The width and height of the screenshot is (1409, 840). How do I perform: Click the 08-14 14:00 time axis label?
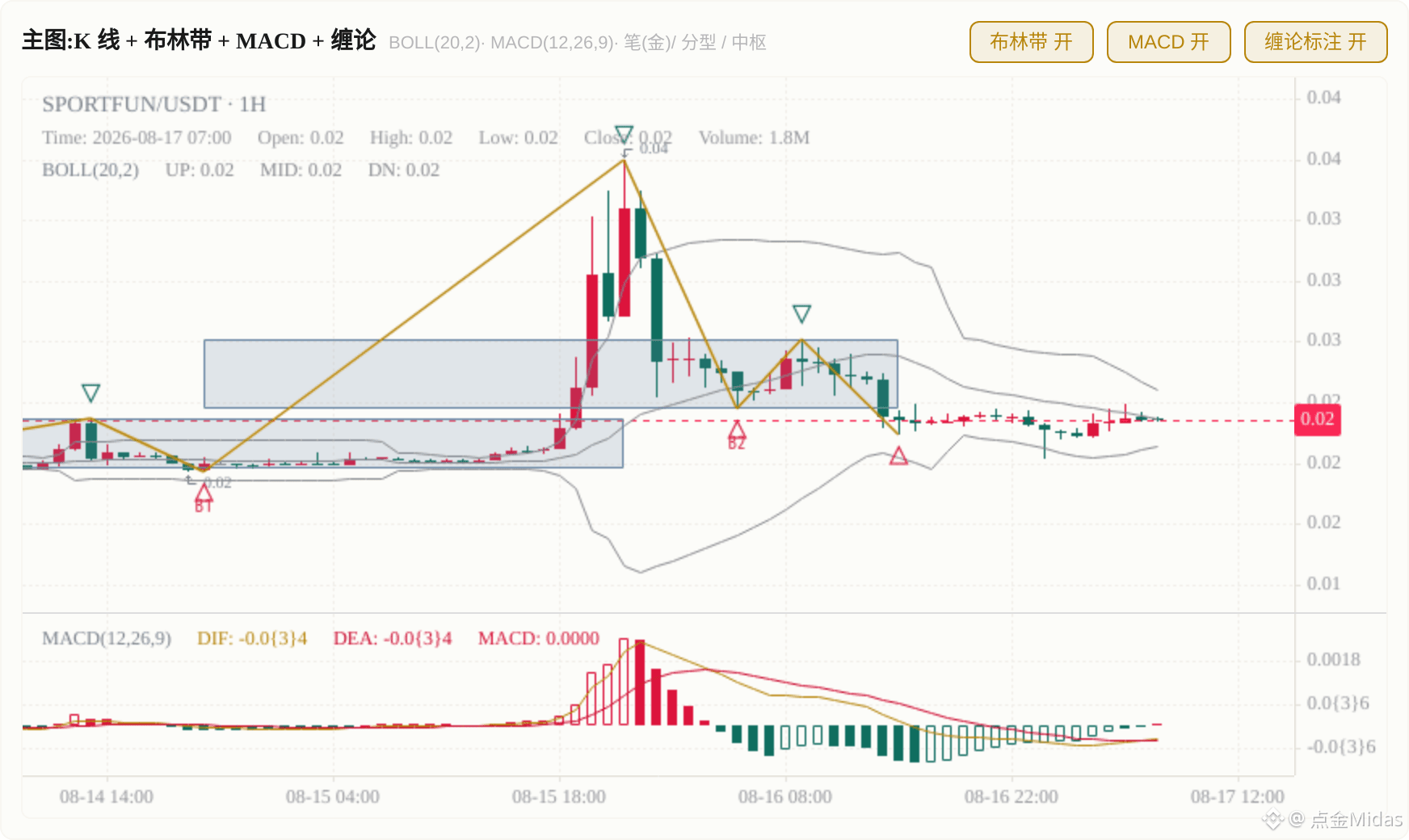pyautogui.click(x=107, y=796)
